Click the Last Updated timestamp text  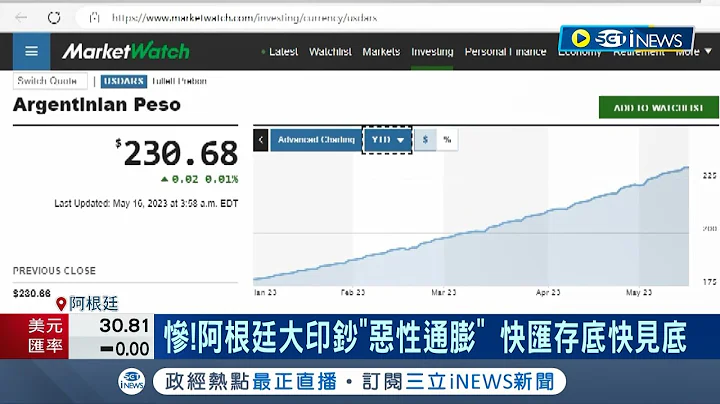146,203
